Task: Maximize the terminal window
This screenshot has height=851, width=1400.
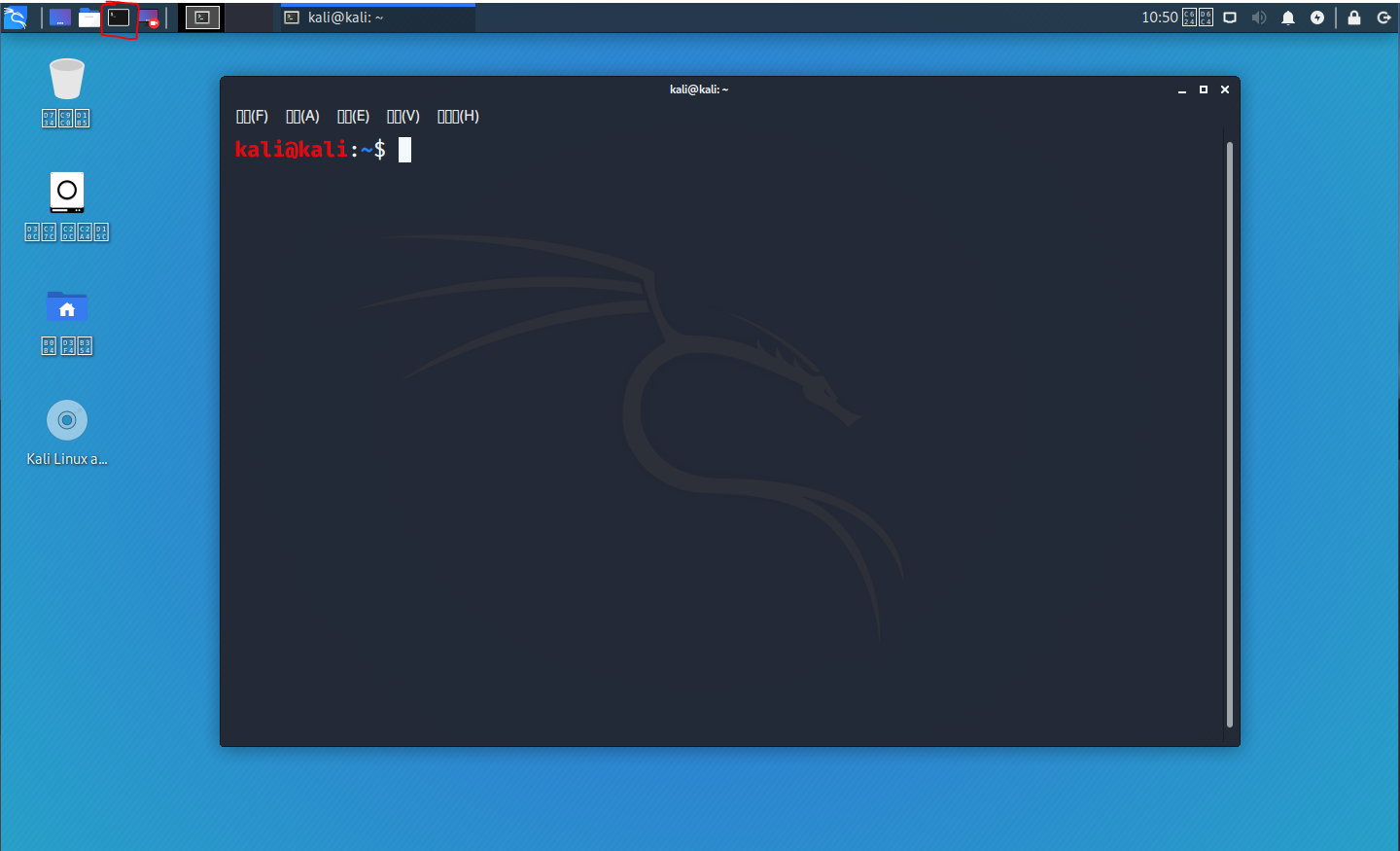Action: click(1204, 89)
